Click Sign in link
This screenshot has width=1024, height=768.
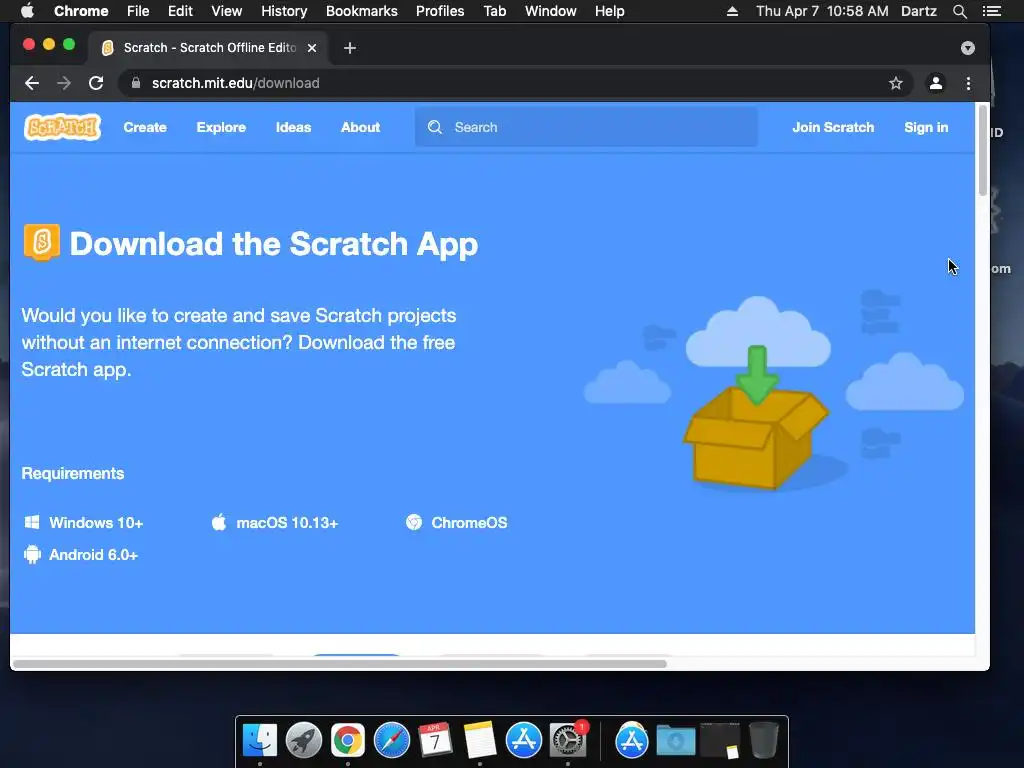pyautogui.click(x=926, y=127)
